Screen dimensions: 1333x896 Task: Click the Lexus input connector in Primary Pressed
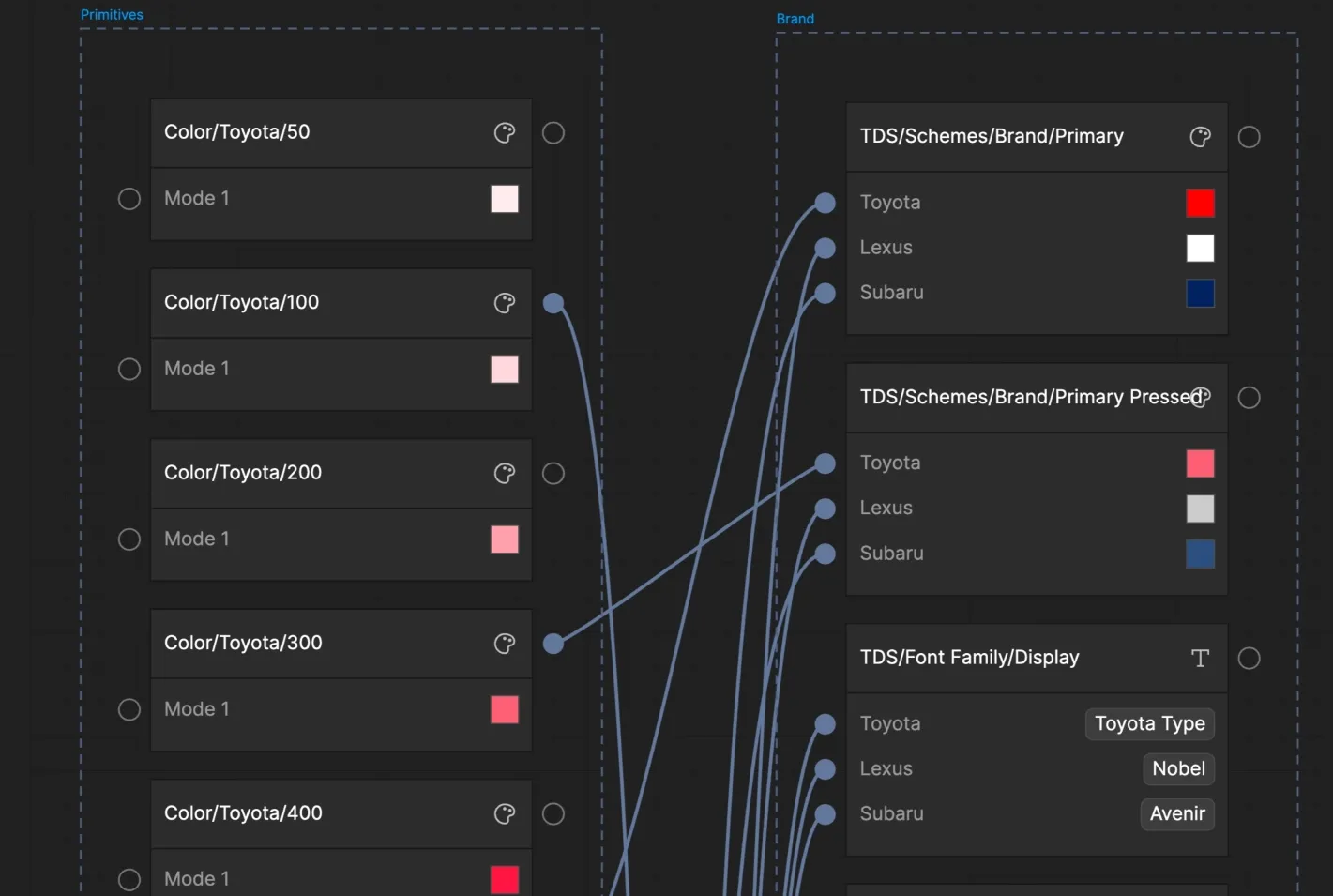826,509
